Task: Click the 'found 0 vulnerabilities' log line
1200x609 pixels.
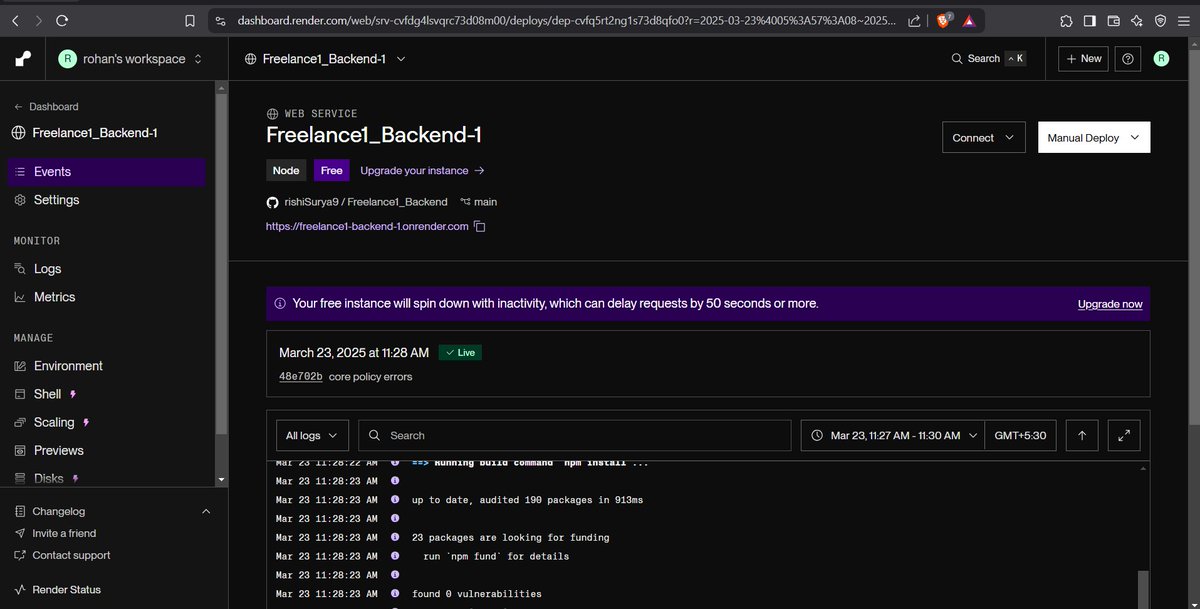Action: pyautogui.click(x=477, y=594)
